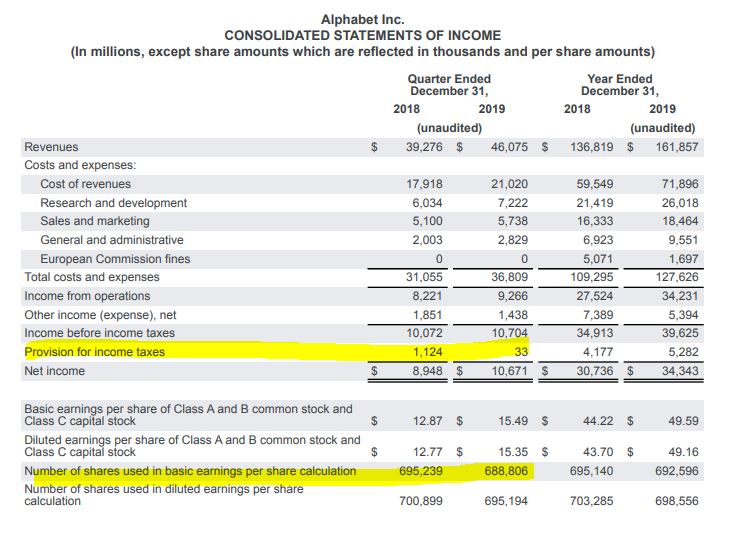740x542 pixels.
Task: Select diluted EPS value 43.70
Action: tap(598, 452)
